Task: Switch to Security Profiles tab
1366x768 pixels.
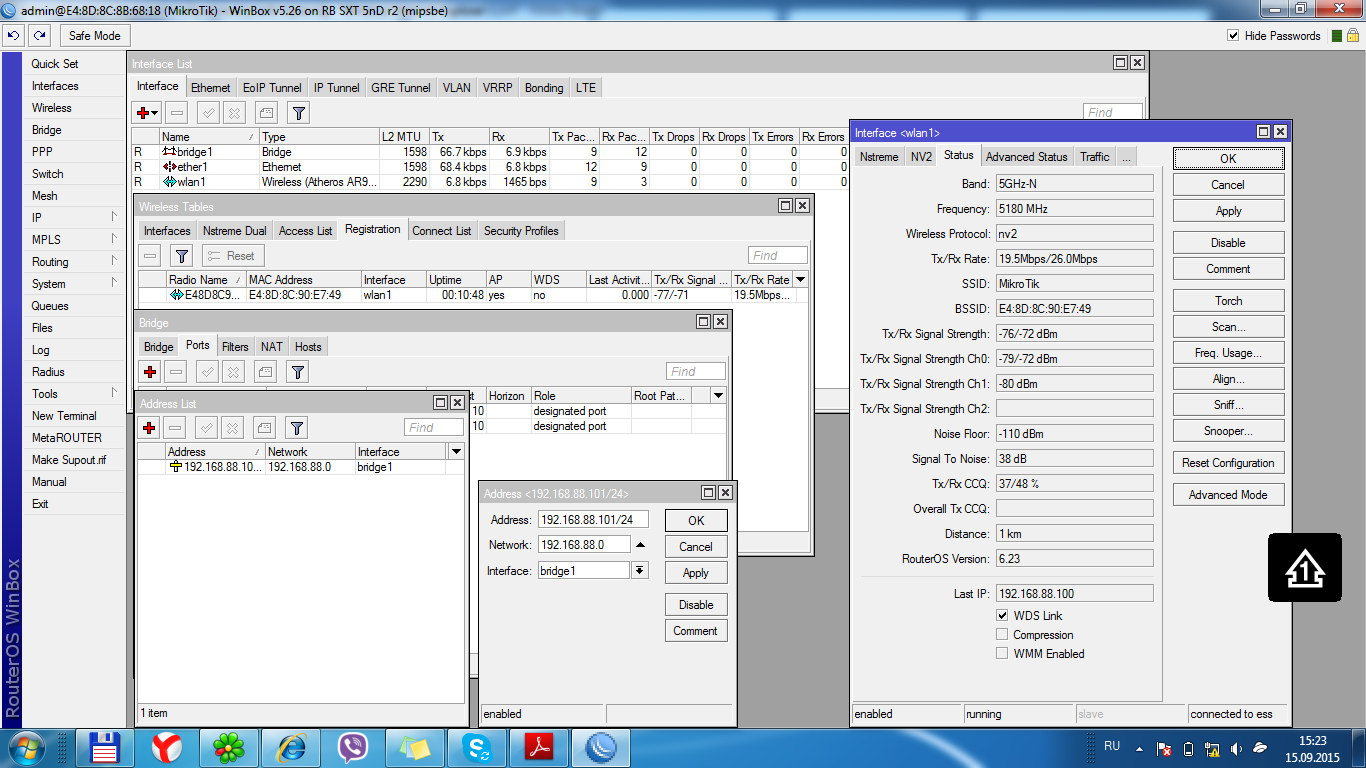Action: click(521, 231)
